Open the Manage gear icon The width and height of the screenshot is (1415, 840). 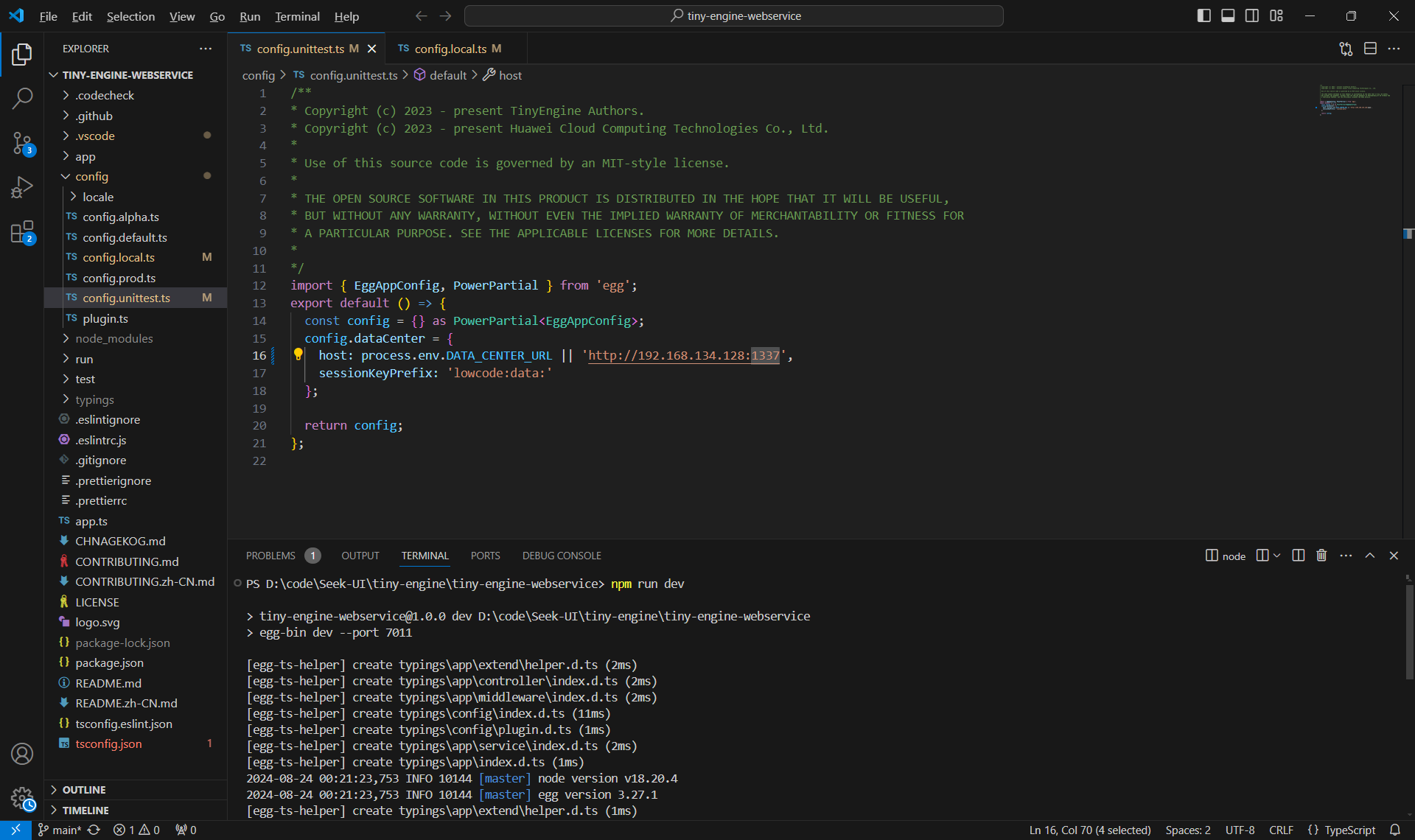pos(22,797)
